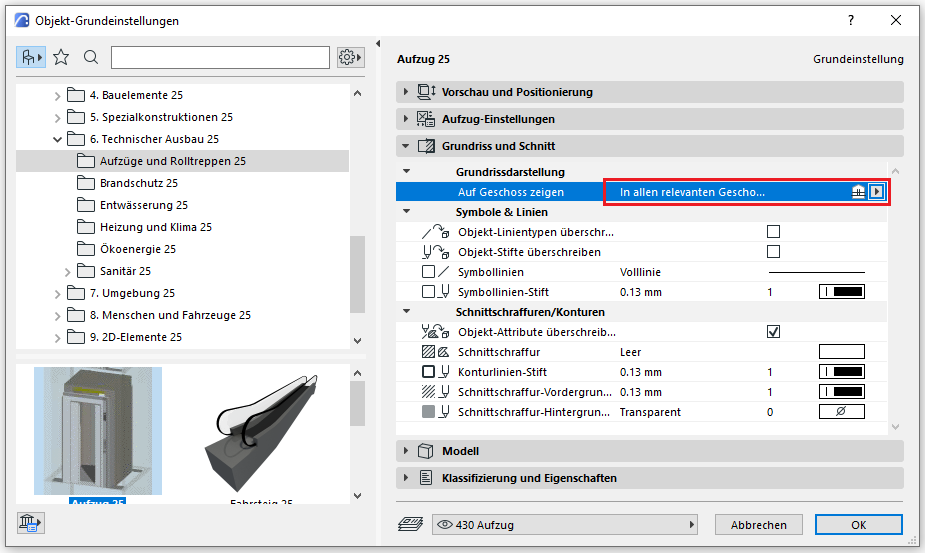Click the story icon in Auf Geschoss zeigen row
This screenshot has height=553, width=925.
click(x=858, y=192)
